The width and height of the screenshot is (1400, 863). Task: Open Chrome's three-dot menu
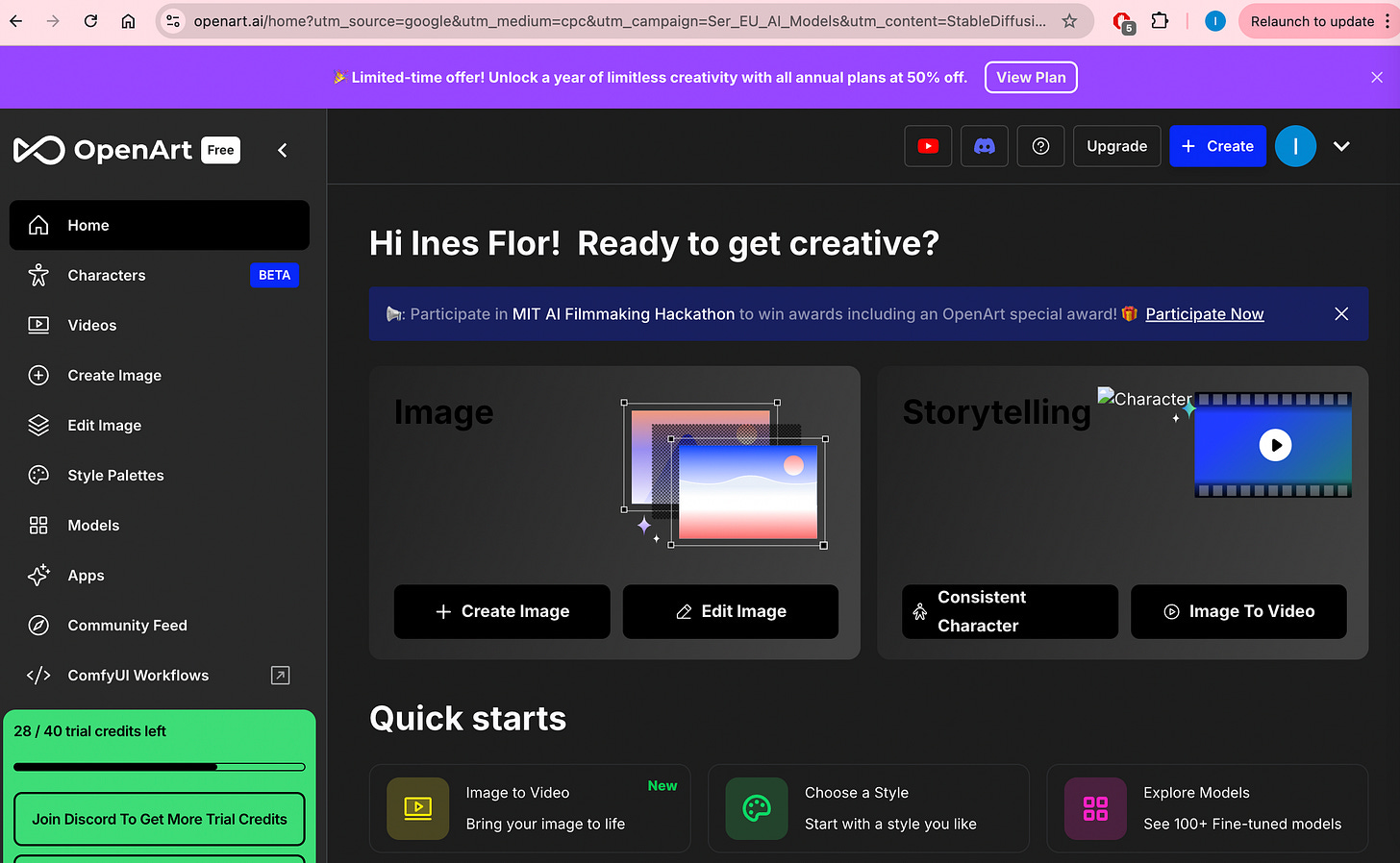click(1387, 21)
